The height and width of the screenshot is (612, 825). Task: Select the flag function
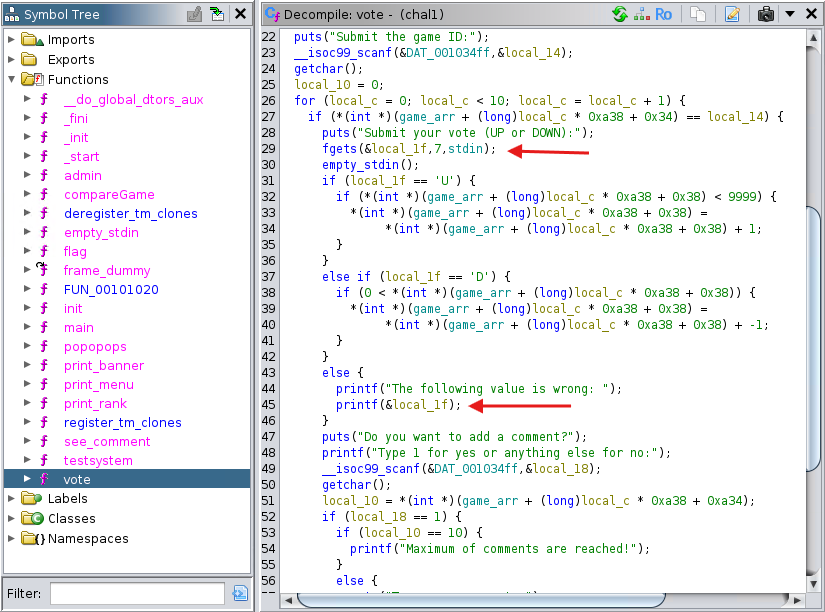click(75, 251)
